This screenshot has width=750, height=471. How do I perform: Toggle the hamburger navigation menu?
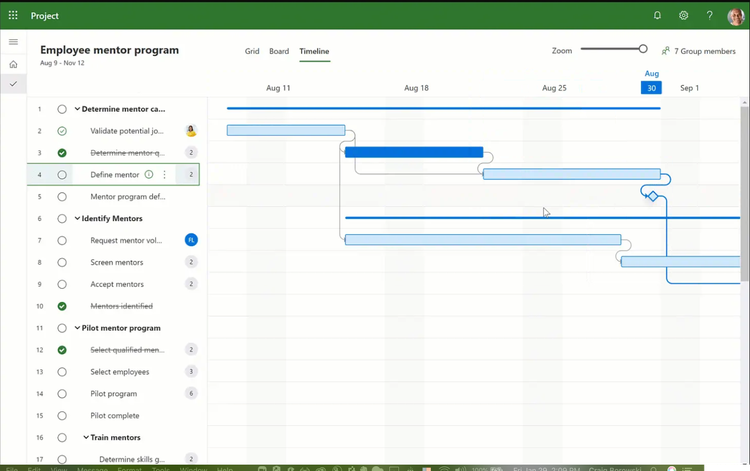pos(13,42)
